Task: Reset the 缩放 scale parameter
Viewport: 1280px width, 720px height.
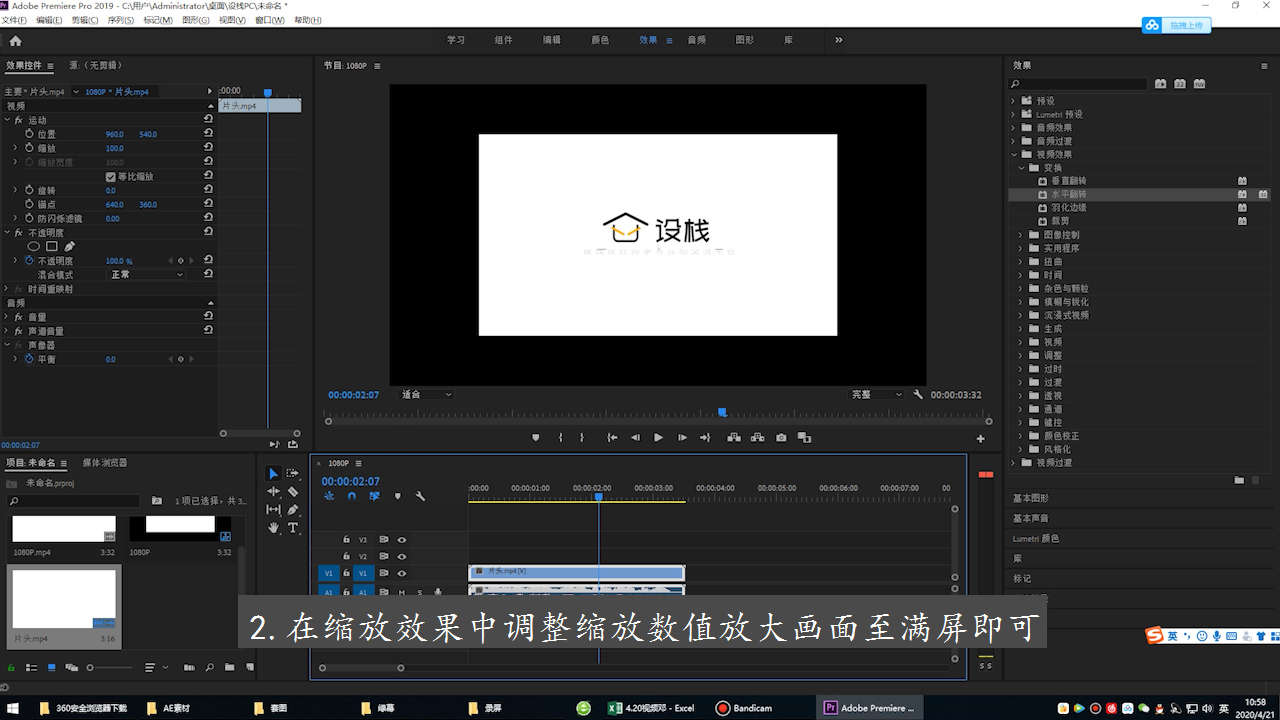Action: (x=208, y=148)
